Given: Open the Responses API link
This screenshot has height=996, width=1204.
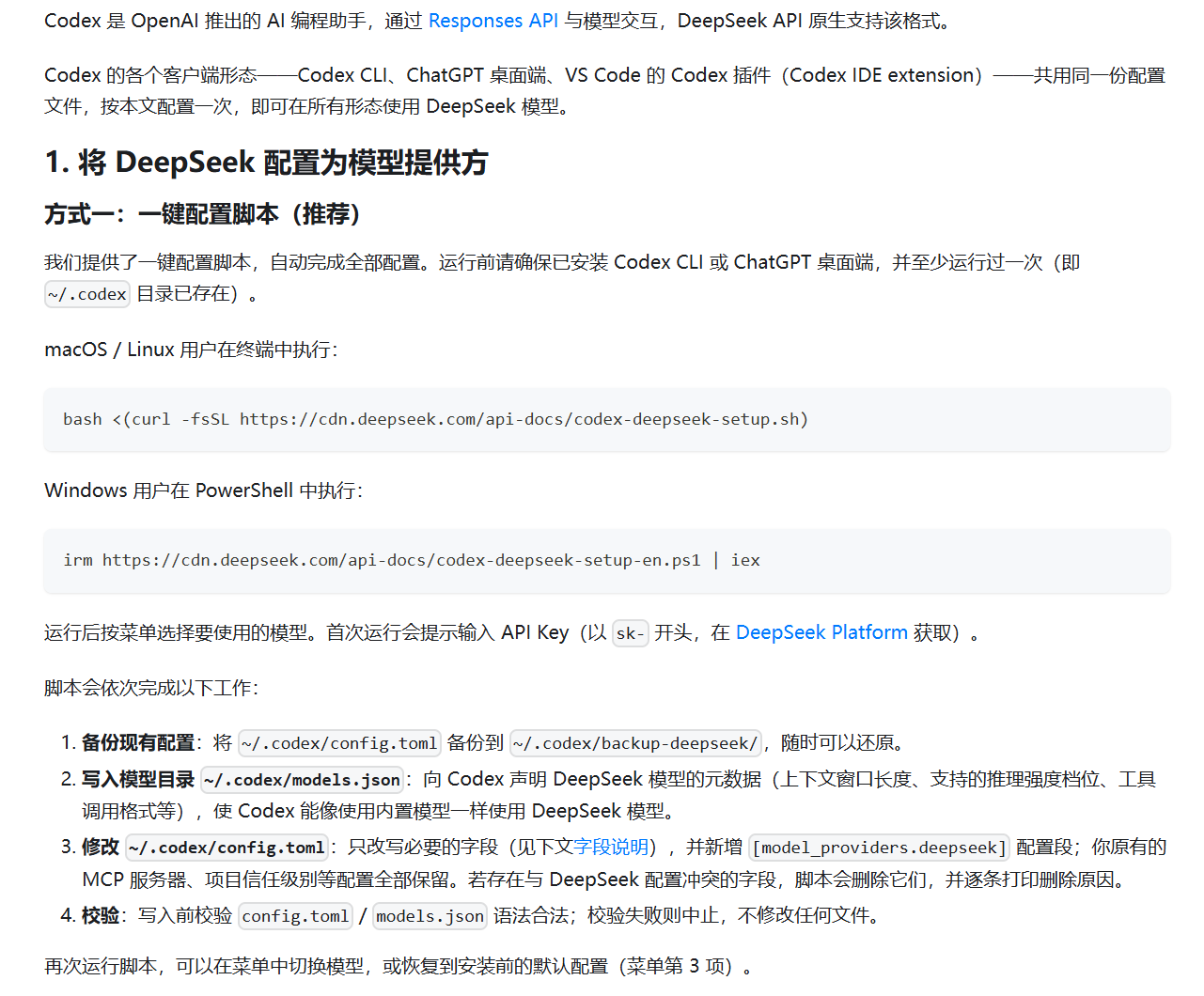Looking at the screenshot, I should pyautogui.click(x=493, y=21).
